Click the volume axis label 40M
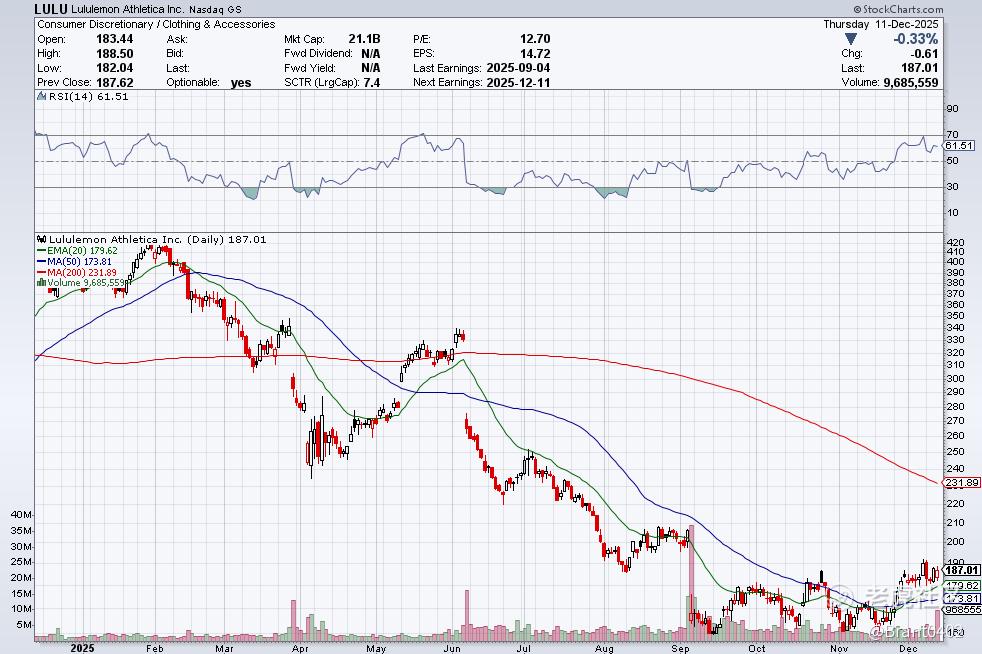982x654 pixels. [21, 514]
